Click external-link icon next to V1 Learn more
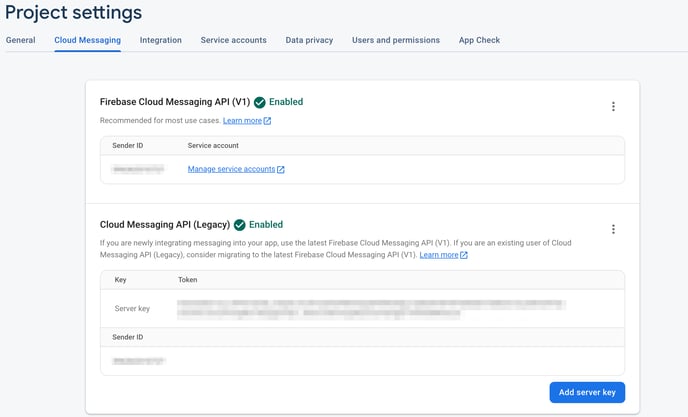Image resolution: width=688 pixels, height=417 pixels. (x=267, y=121)
